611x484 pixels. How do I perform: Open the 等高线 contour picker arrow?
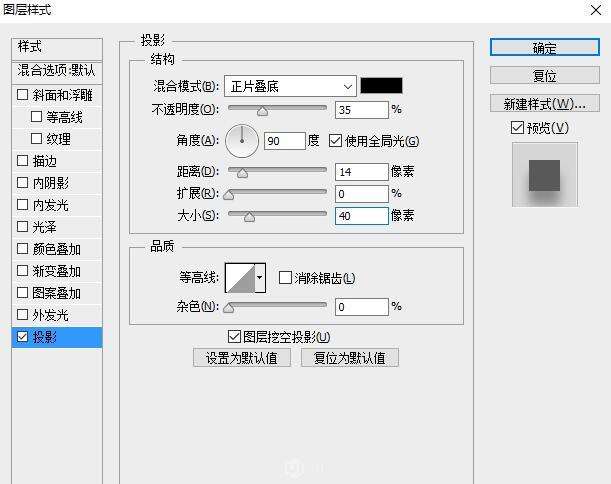tap(260, 278)
